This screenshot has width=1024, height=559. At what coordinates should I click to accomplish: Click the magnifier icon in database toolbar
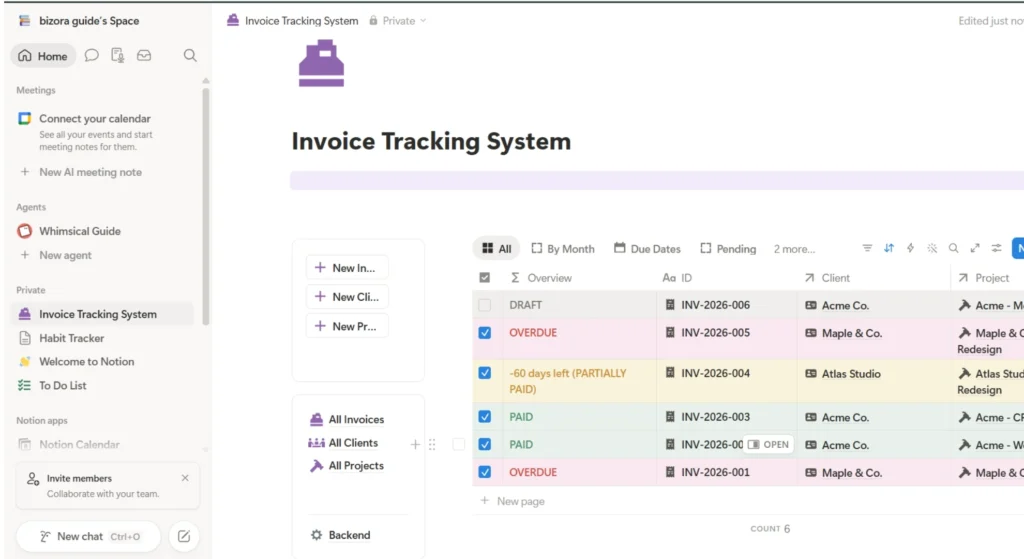953,248
